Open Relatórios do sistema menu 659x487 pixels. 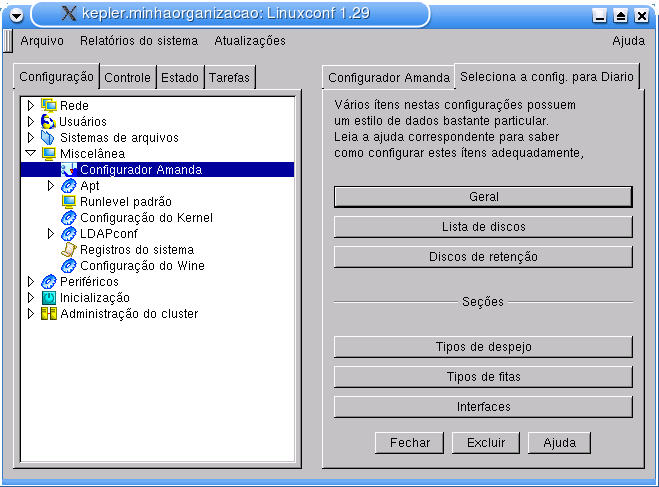[x=139, y=41]
